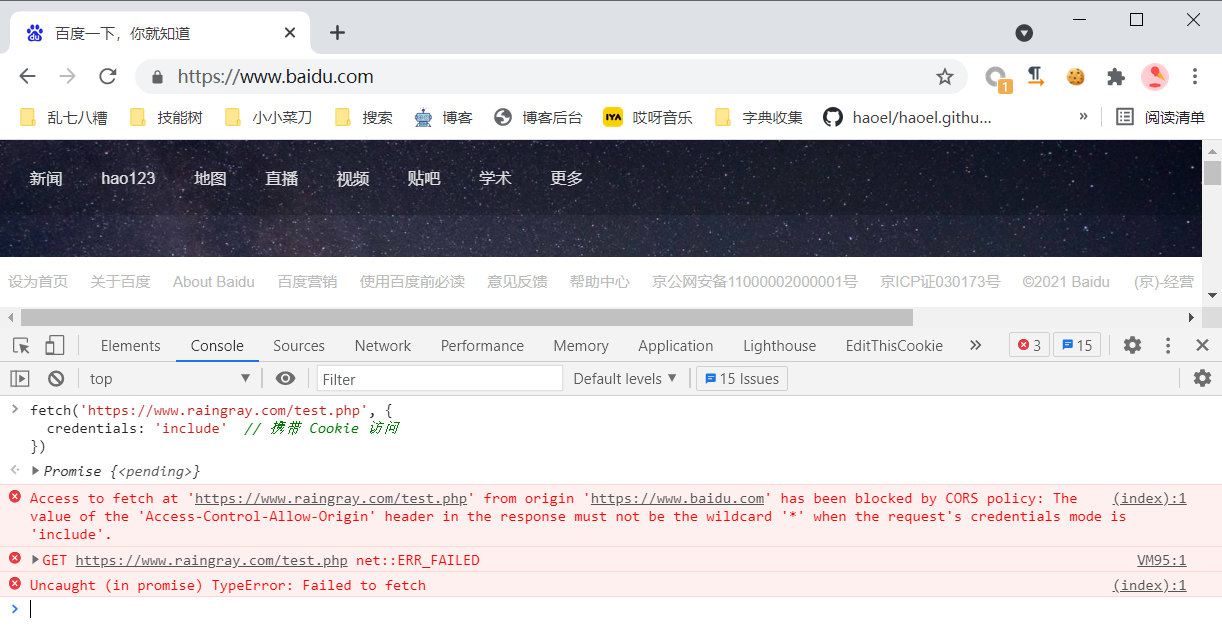This screenshot has height=629, width=1222.
Task: Switch to the Sources tab
Action: [x=299, y=345]
